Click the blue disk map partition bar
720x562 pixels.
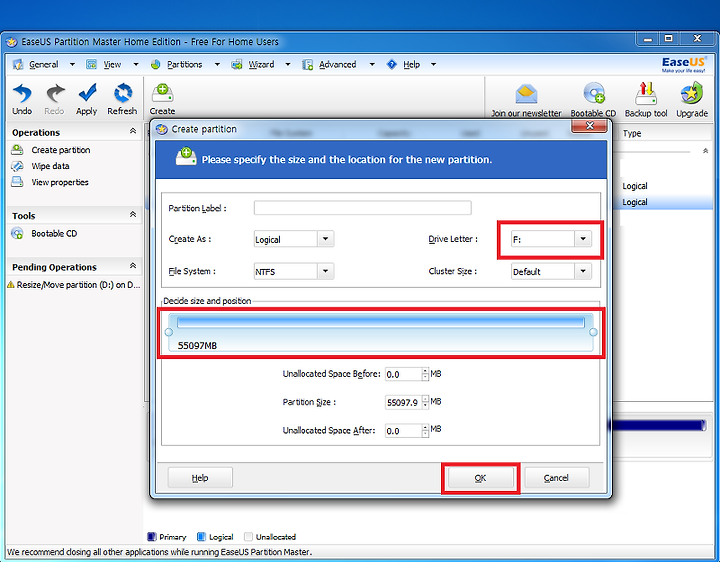658,425
